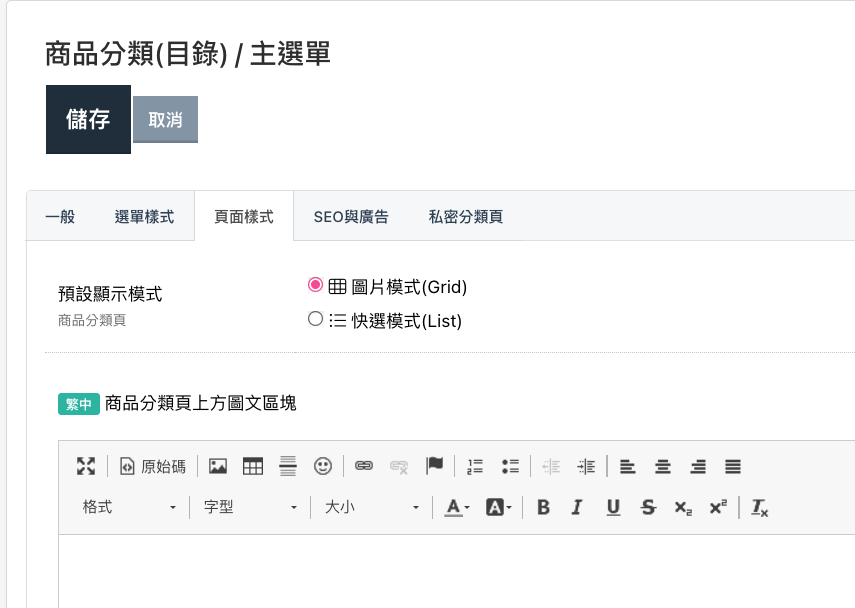Open the 私密分類頁 tab
Image resolution: width=855 pixels, height=608 pixels.
(x=466, y=216)
